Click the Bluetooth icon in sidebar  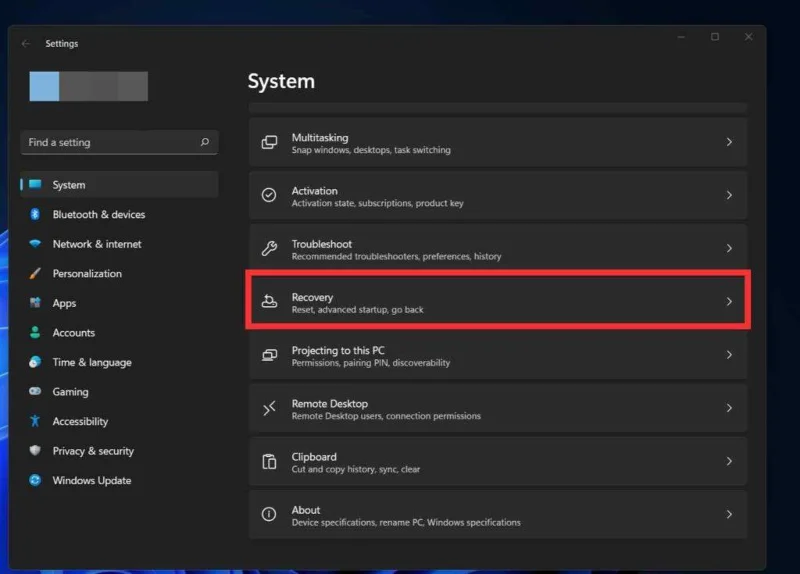point(35,214)
